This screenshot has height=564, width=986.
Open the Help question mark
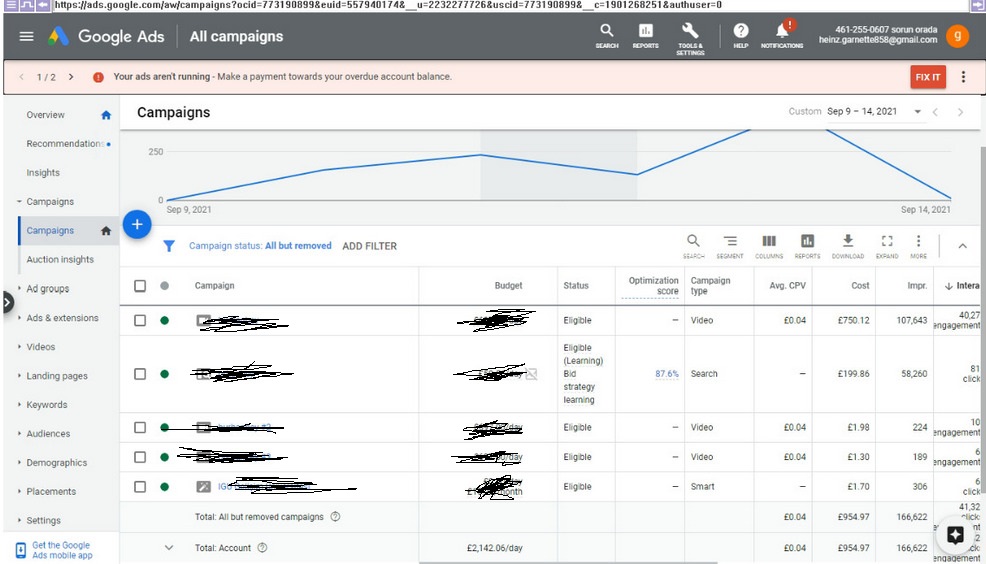point(741,36)
